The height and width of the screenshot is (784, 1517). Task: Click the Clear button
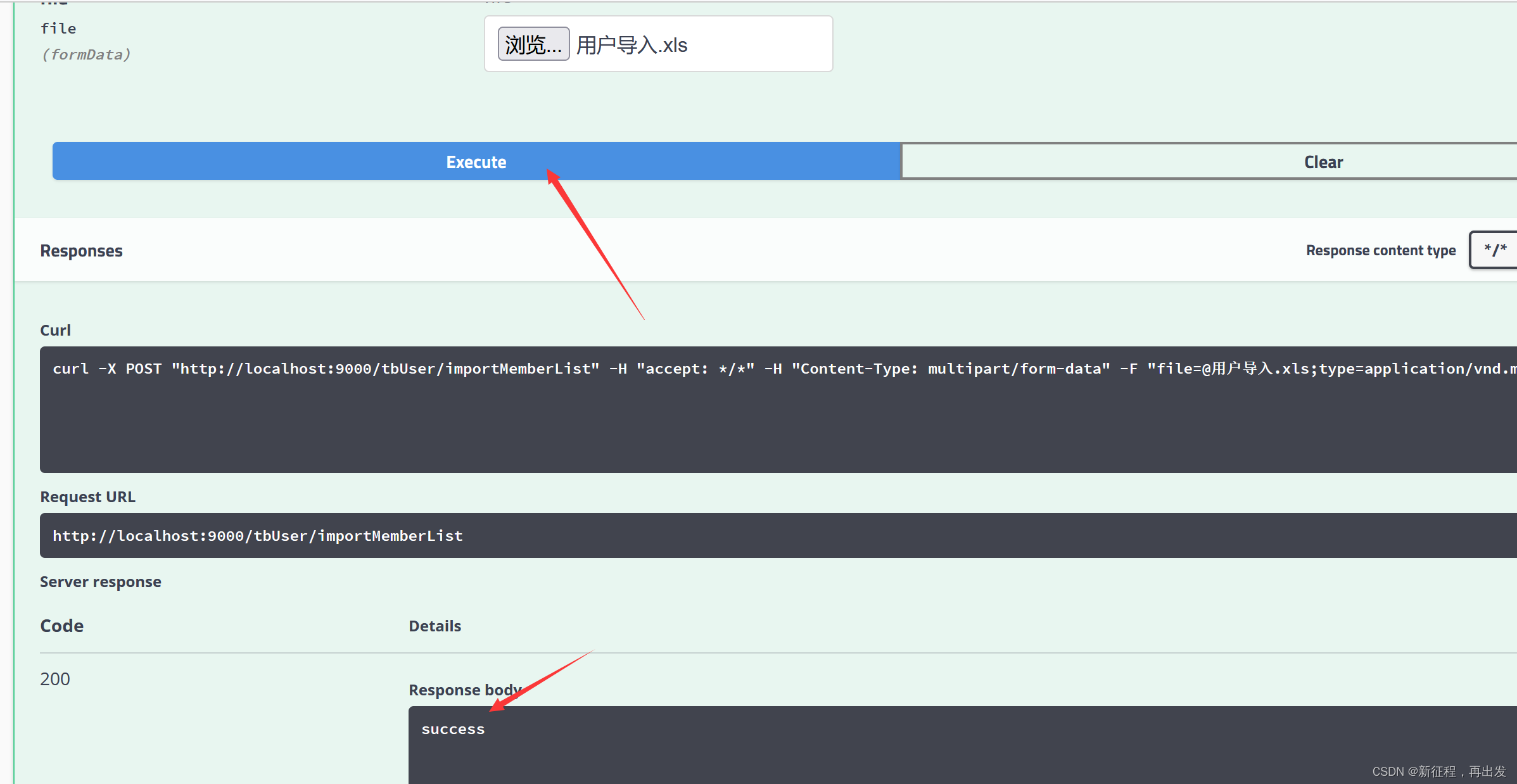(x=1209, y=161)
